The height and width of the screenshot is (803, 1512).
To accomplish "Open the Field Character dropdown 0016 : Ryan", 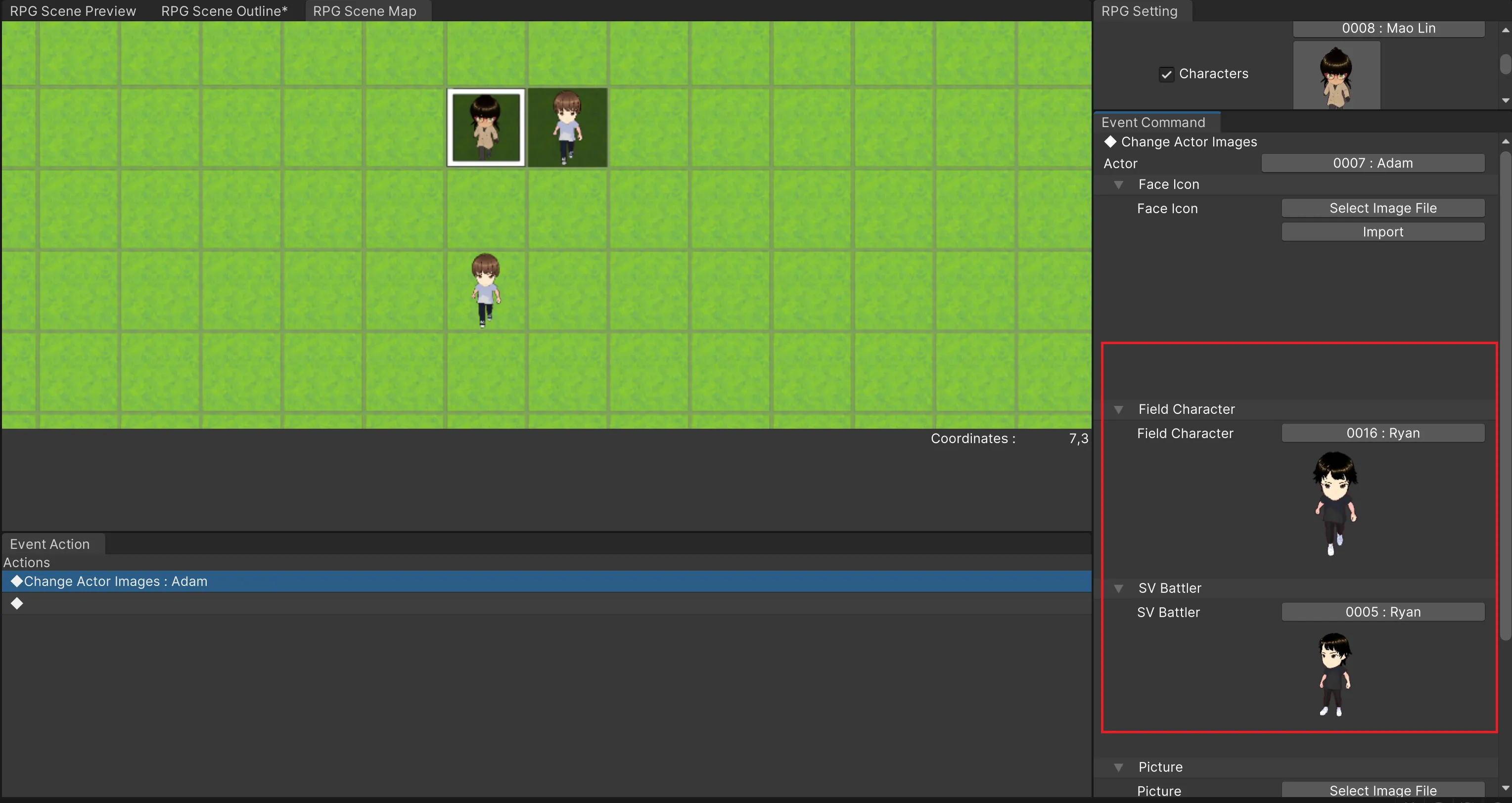I will click(x=1383, y=433).
